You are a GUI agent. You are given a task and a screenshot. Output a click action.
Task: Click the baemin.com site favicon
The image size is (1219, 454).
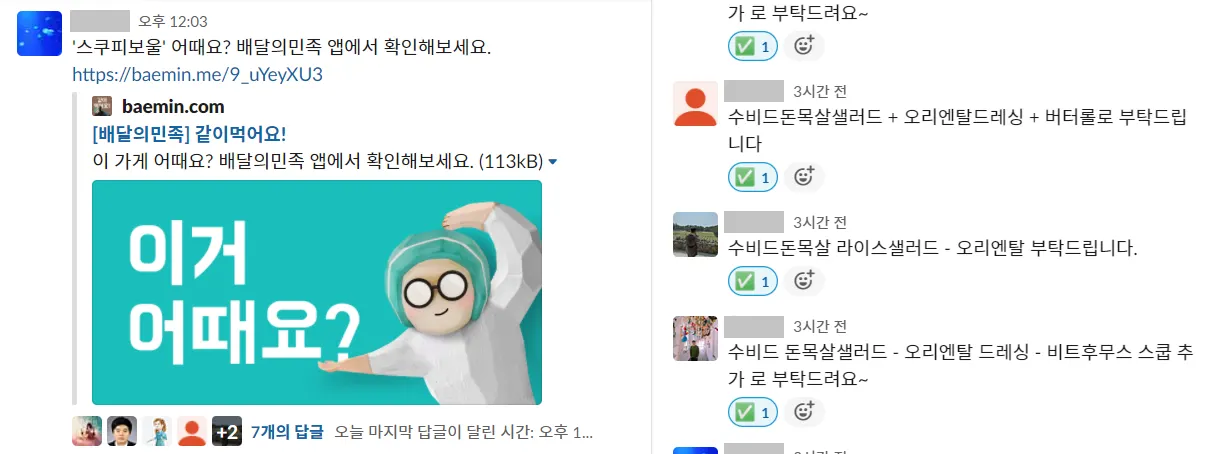point(102,106)
